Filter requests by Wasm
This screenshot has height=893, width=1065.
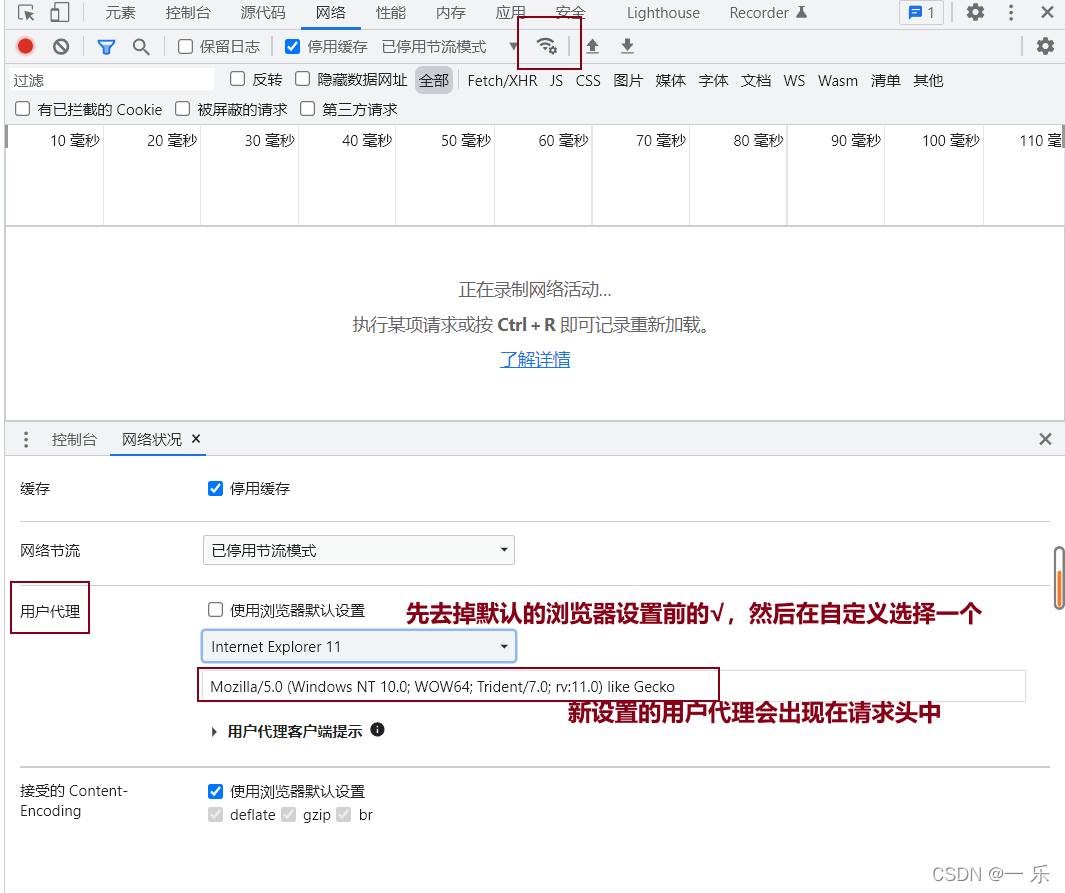tap(837, 81)
